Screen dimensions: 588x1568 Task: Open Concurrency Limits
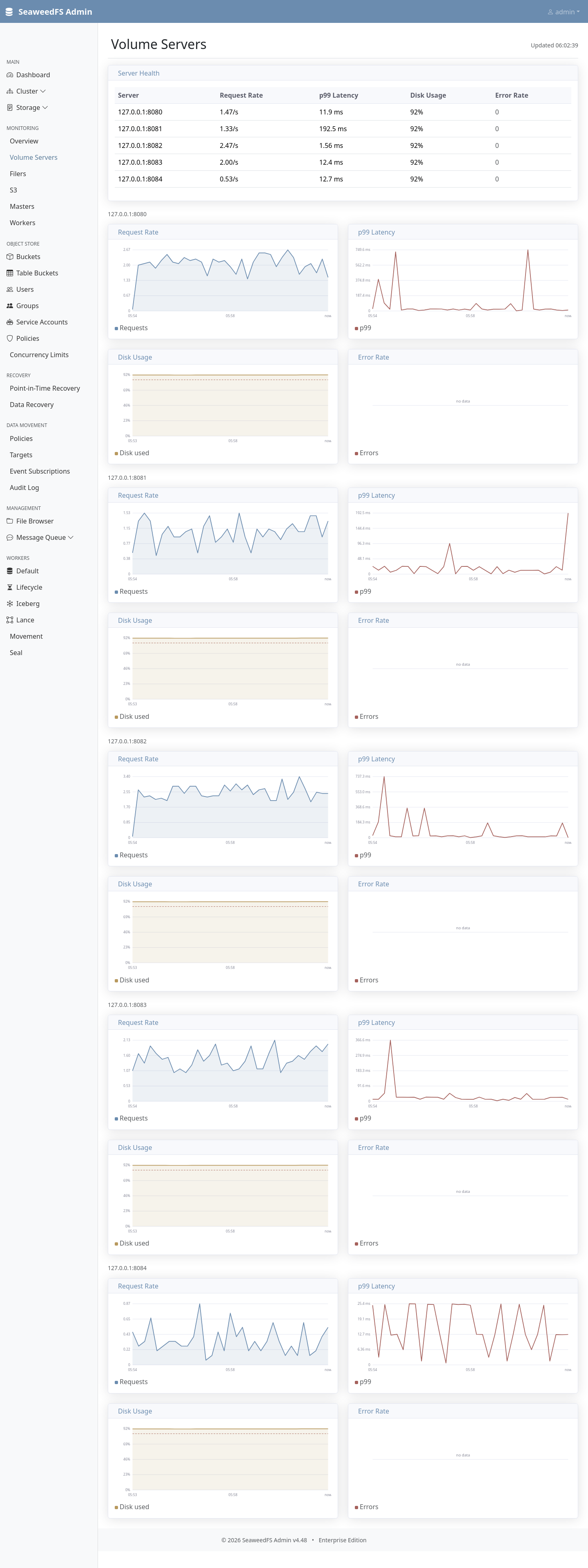point(39,355)
